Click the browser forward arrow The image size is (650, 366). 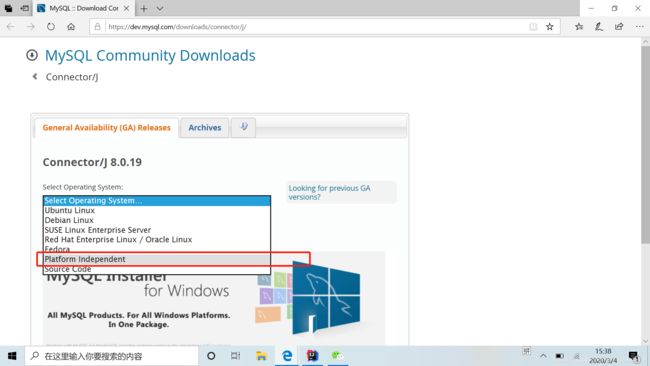pos(31,27)
